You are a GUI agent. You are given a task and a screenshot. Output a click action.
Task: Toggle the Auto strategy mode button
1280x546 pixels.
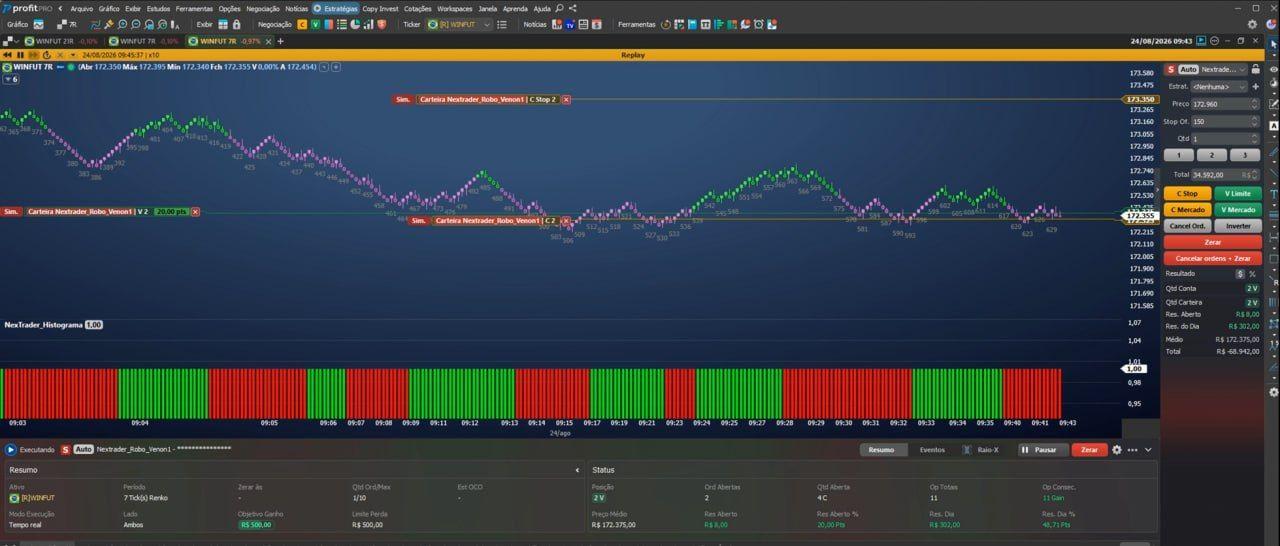1188,70
